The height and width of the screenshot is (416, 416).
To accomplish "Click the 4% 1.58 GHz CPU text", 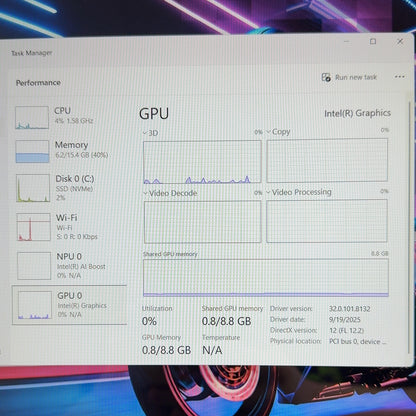I will (x=74, y=121).
